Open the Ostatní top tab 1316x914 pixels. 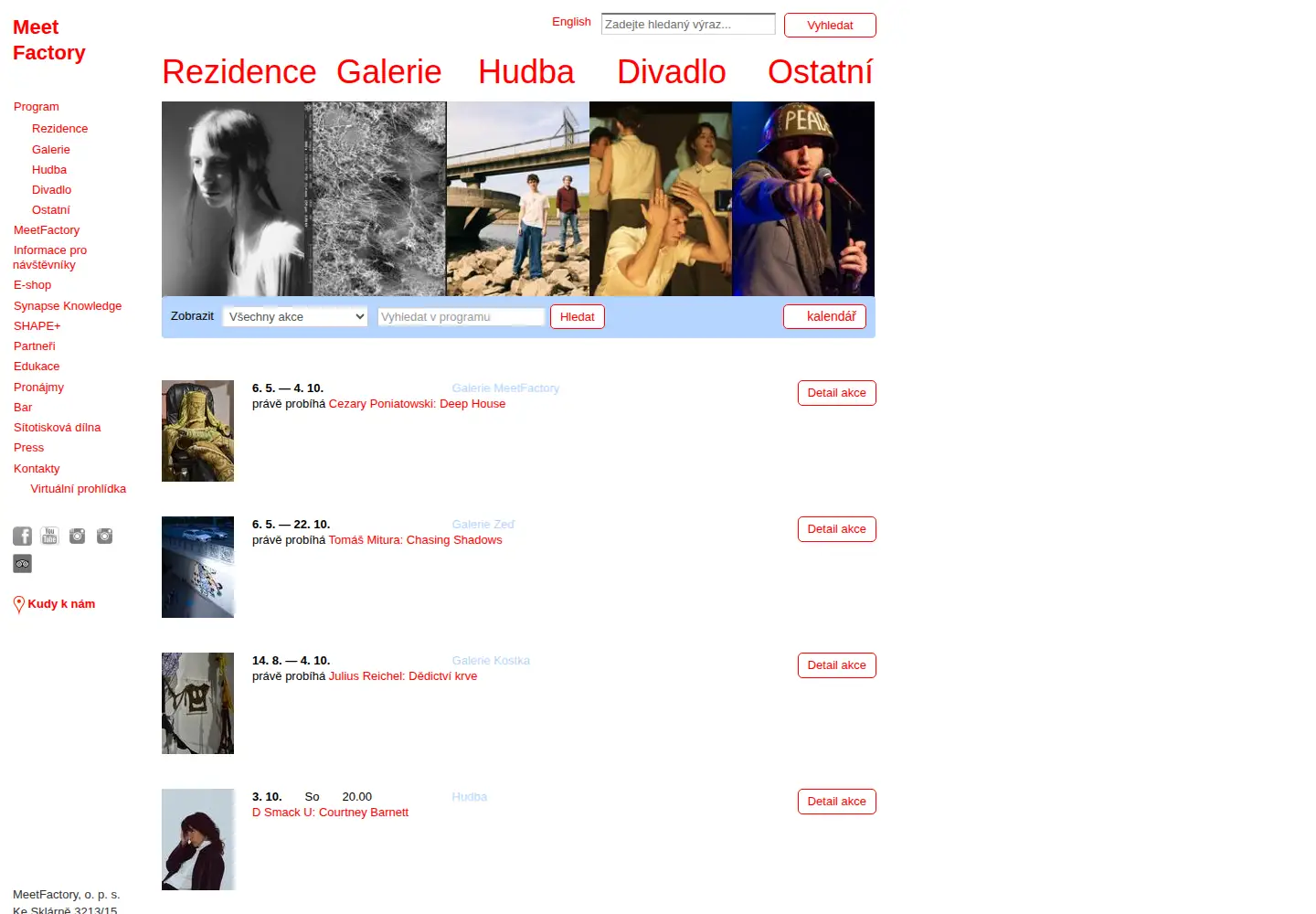(x=821, y=72)
